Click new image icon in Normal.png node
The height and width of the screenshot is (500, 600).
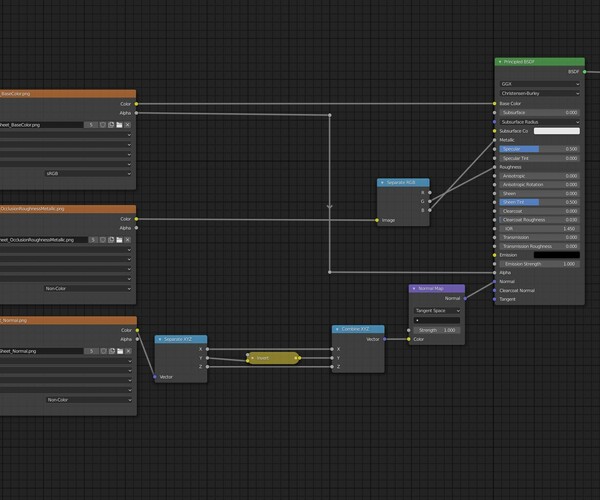click(112, 351)
